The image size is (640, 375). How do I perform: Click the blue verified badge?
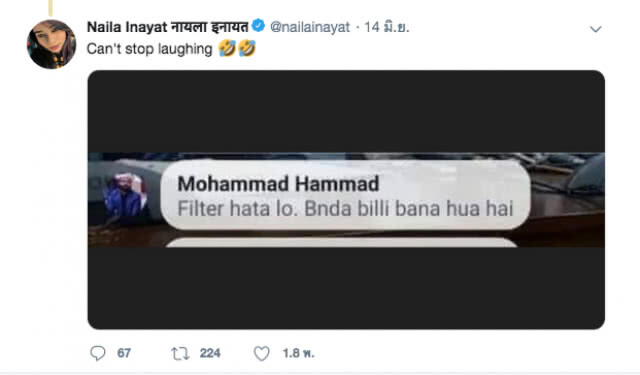(x=258, y=26)
